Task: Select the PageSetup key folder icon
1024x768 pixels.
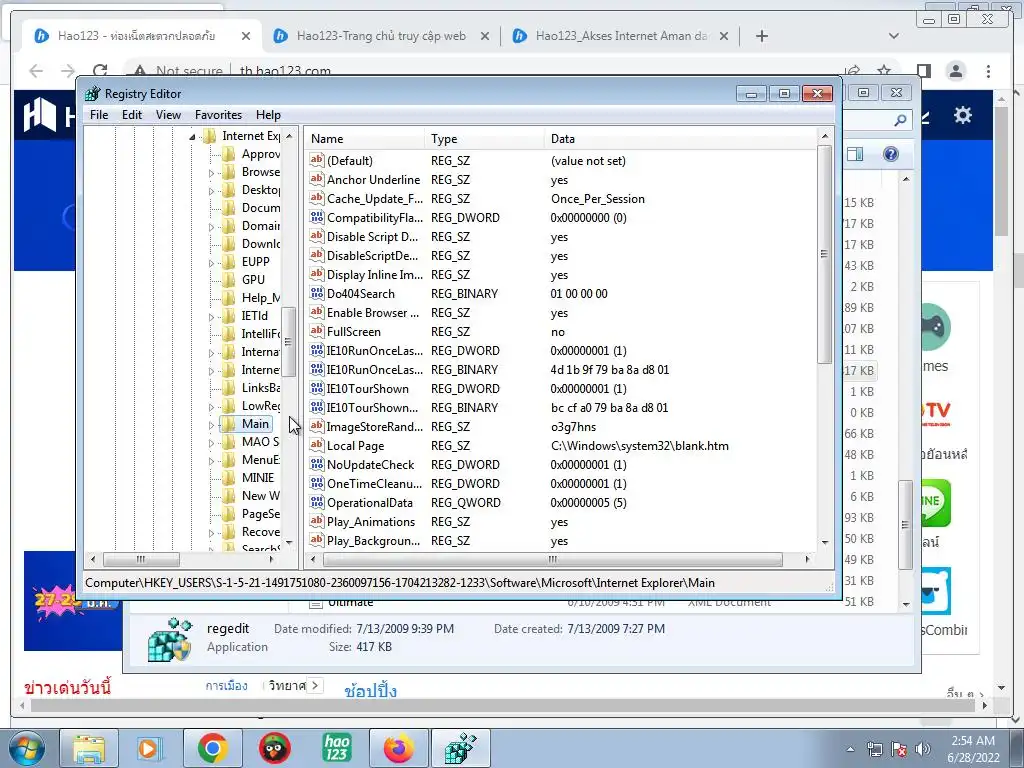Action: [x=228, y=513]
